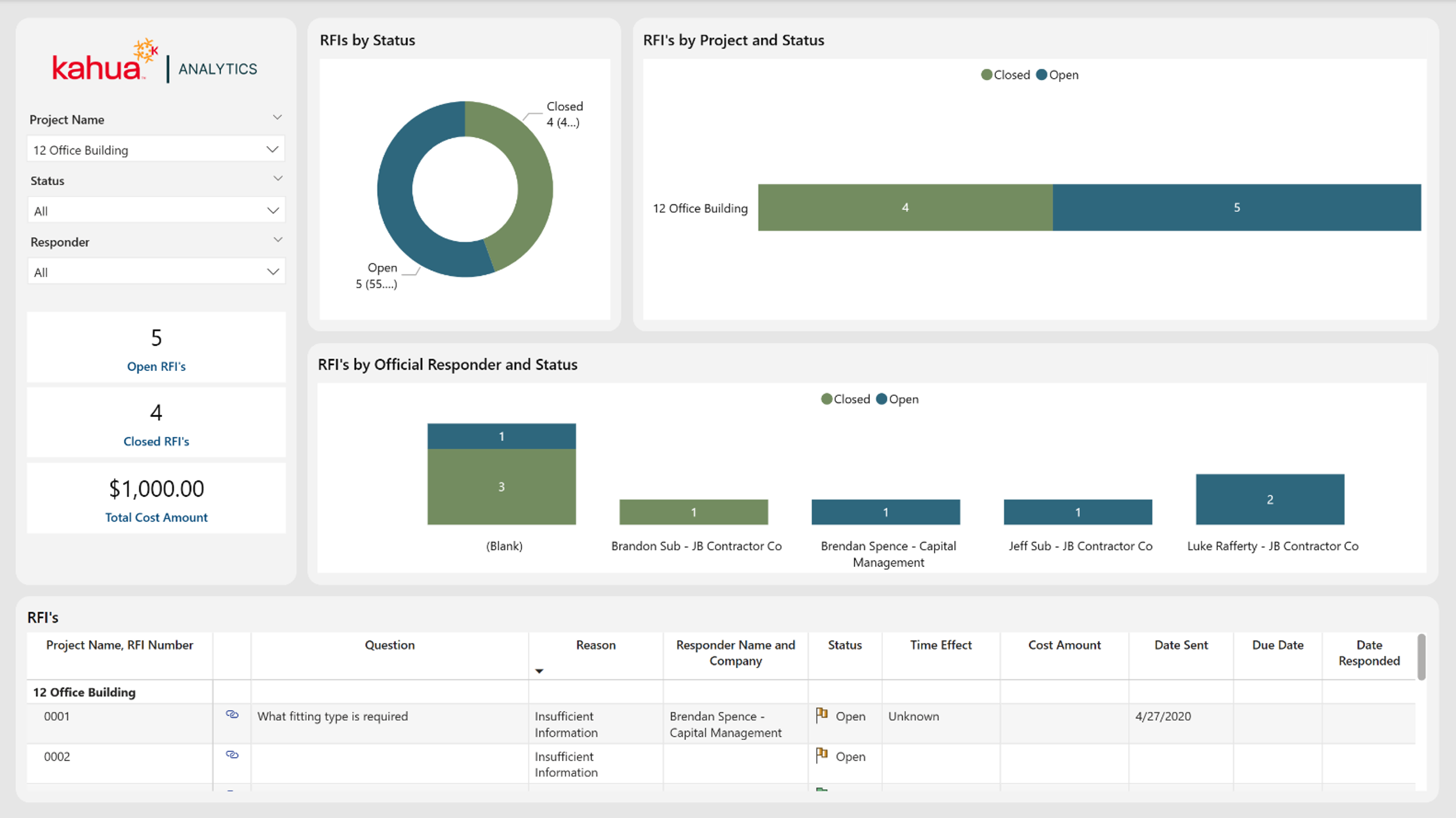
Task: Click the Kahua Analytics logo
Action: pyautogui.click(x=154, y=62)
